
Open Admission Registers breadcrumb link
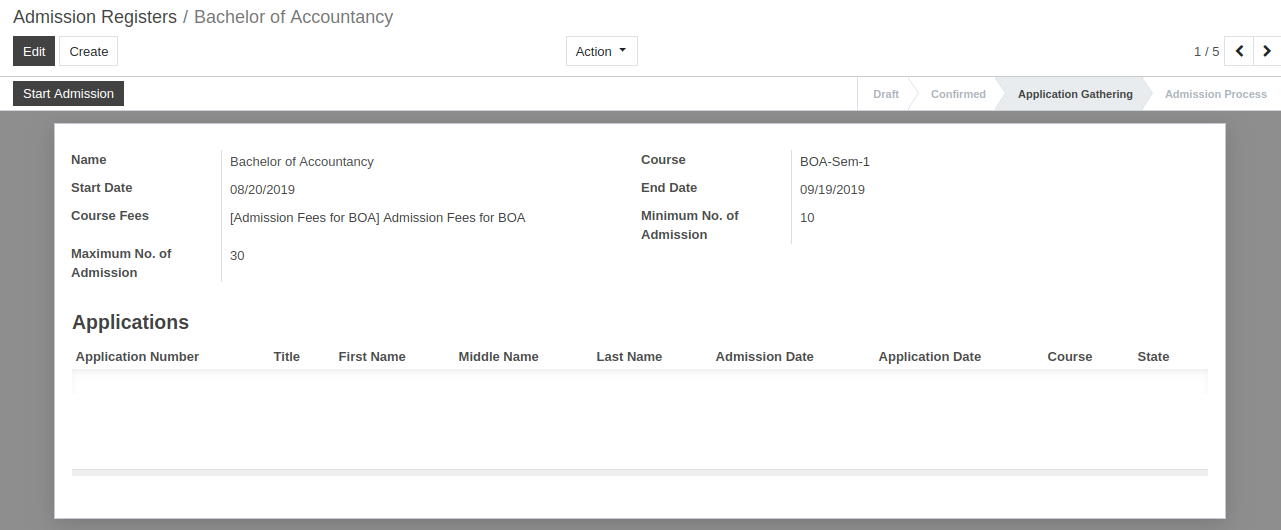coord(95,17)
